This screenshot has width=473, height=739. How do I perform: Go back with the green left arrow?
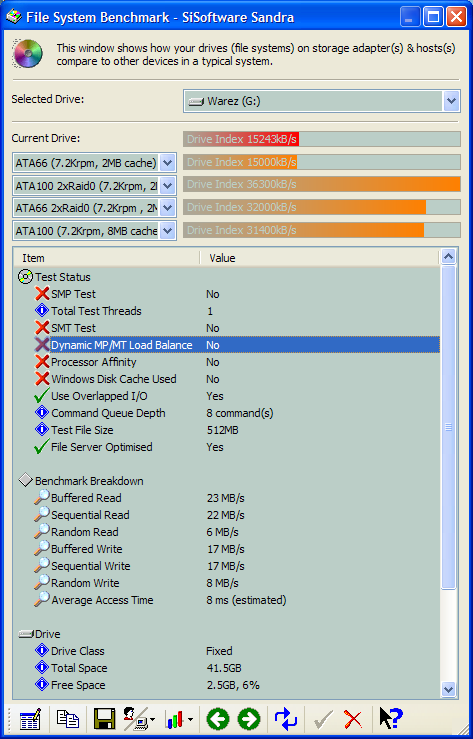[x=218, y=719]
